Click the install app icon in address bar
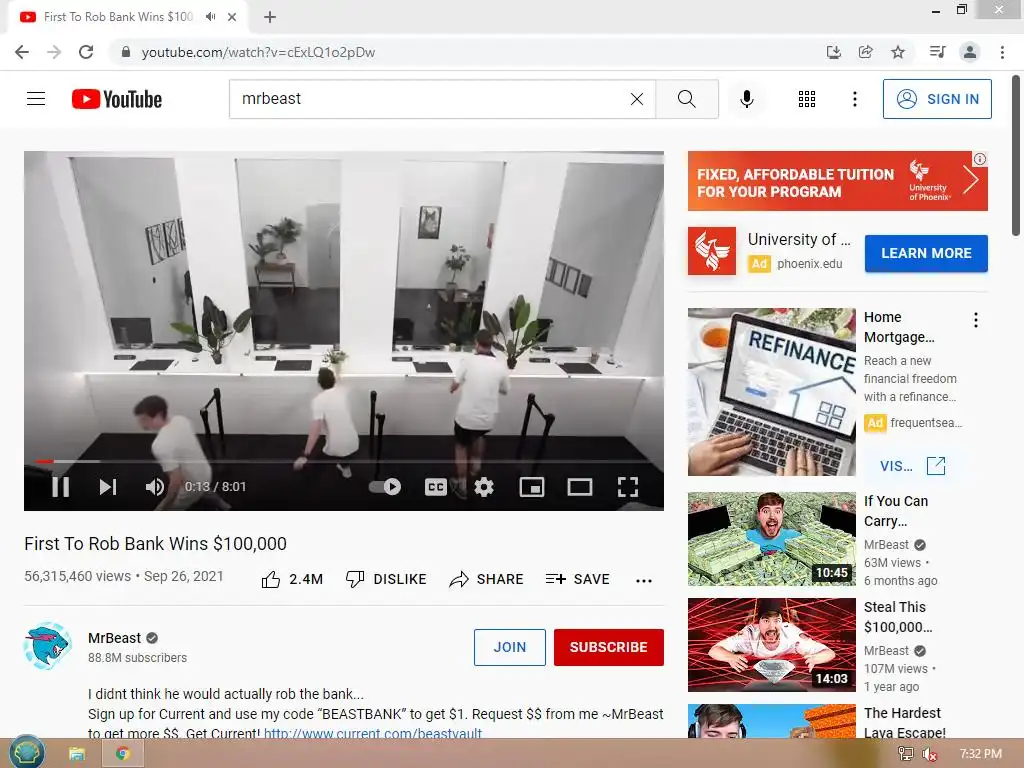Image resolution: width=1024 pixels, height=768 pixels. (x=833, y=52)
